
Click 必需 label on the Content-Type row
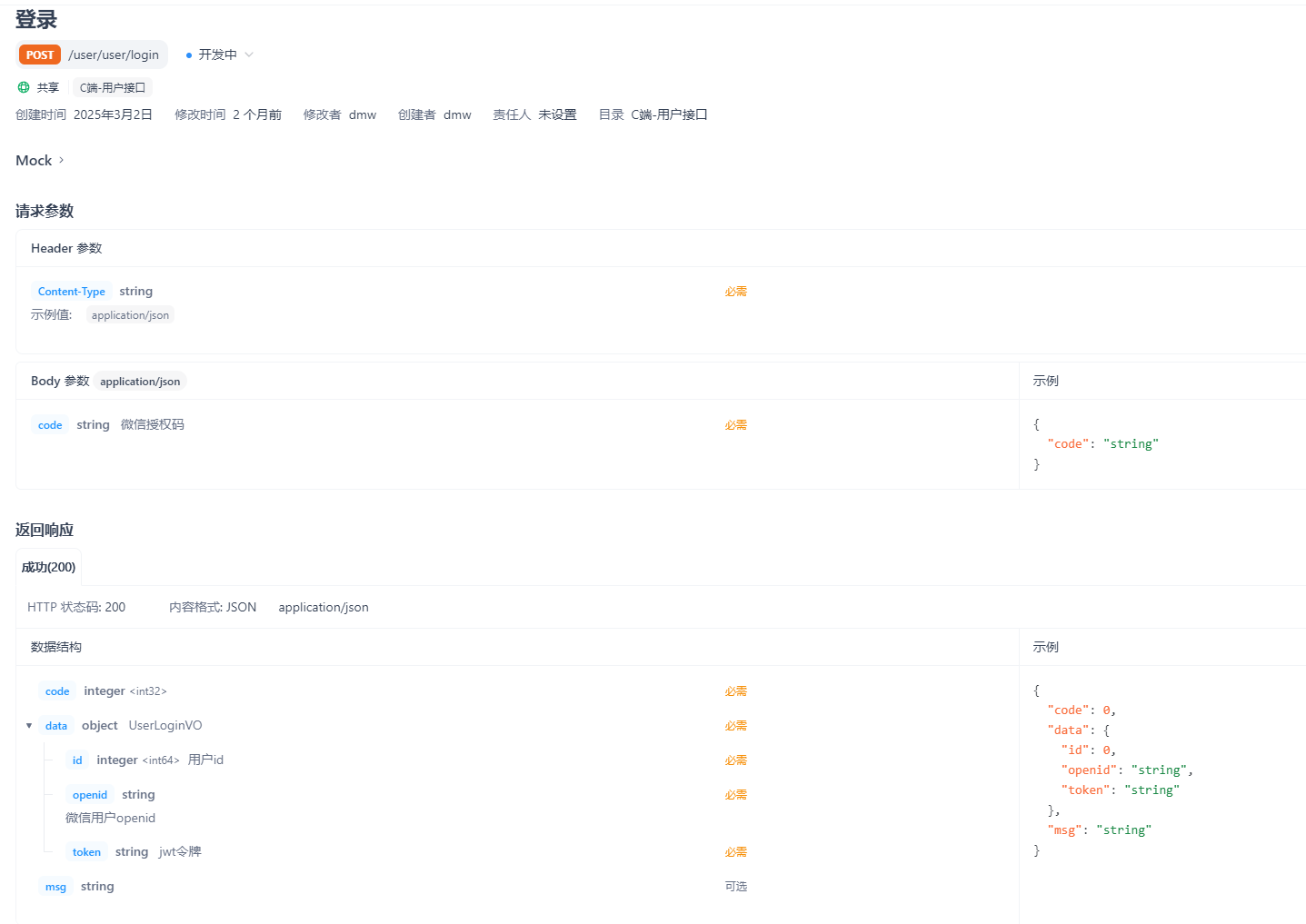[x=736, y=292]
